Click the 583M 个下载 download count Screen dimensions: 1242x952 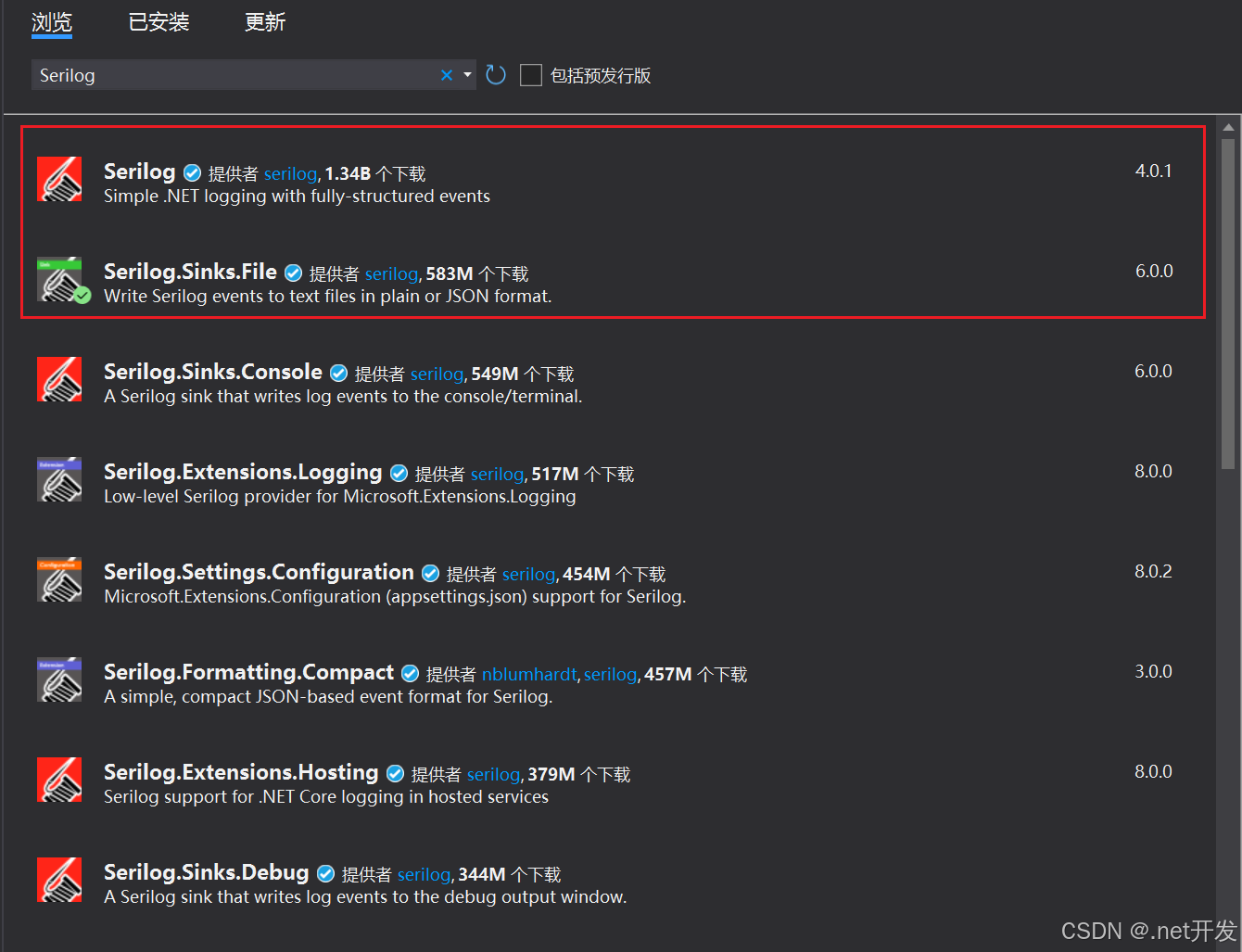point(477,273)
